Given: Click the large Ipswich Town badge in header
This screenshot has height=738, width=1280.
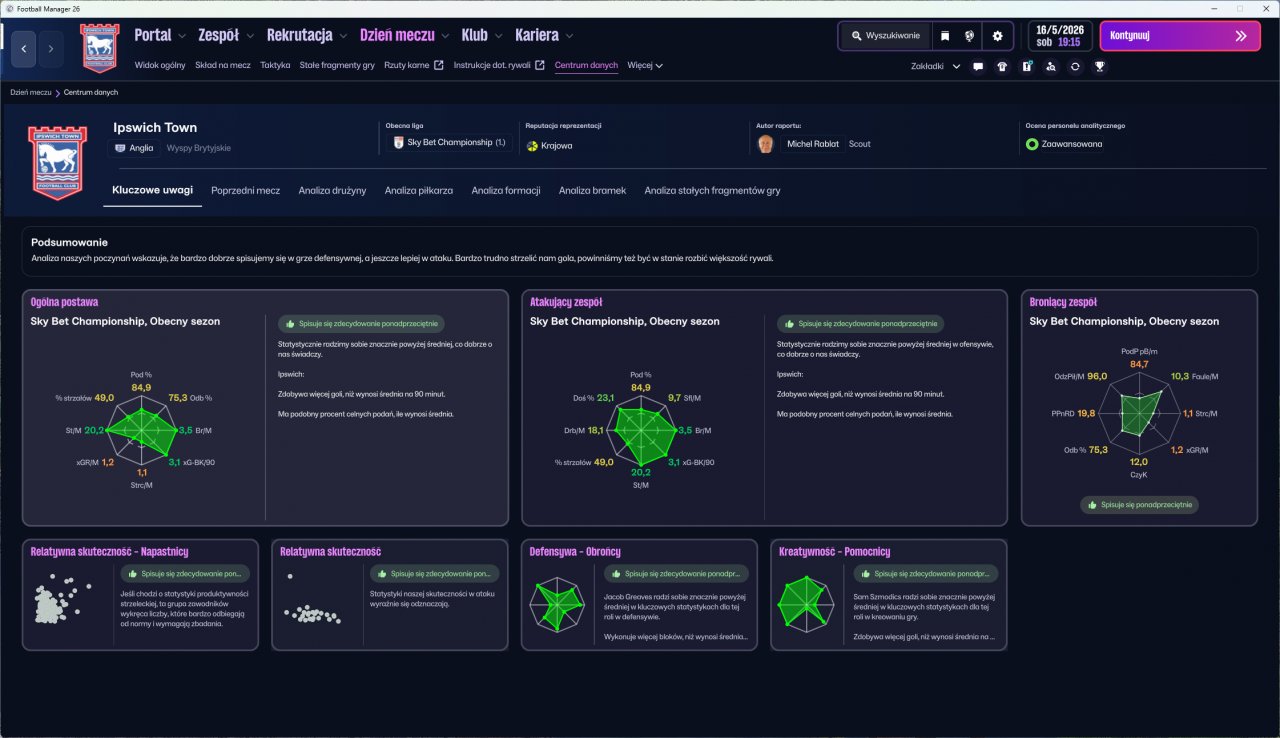Looking at the screenshot, I should click(58, 162).
